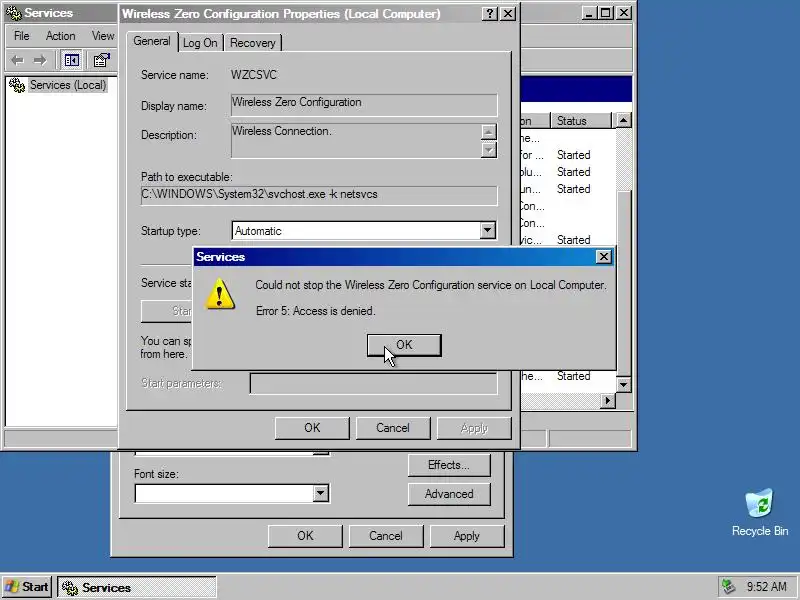The image size is (800, 600).
Task: Click the Status column header
Action: click(x=581, y=121)
